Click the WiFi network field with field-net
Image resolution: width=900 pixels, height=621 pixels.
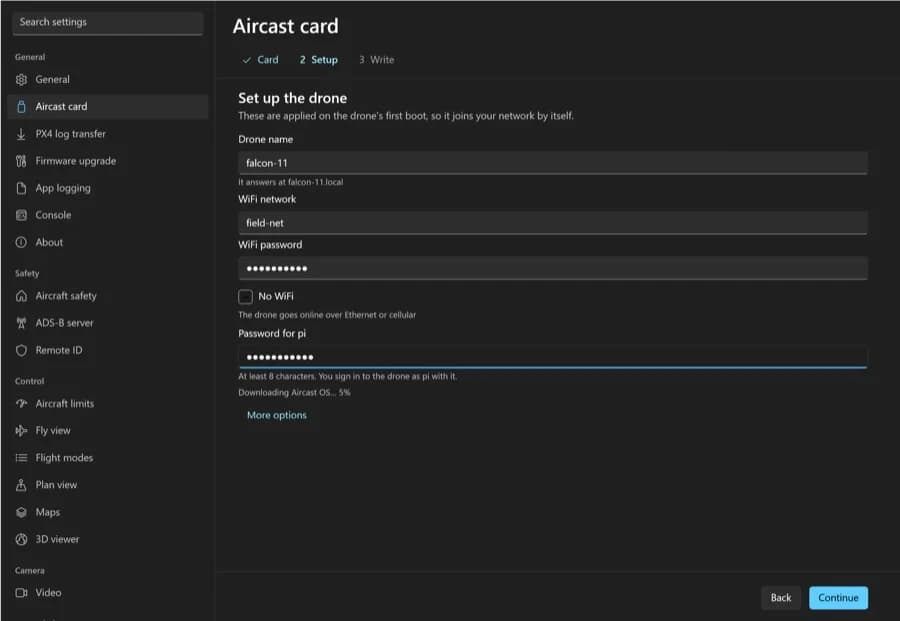pyautogui.click(x=553, y=223)
